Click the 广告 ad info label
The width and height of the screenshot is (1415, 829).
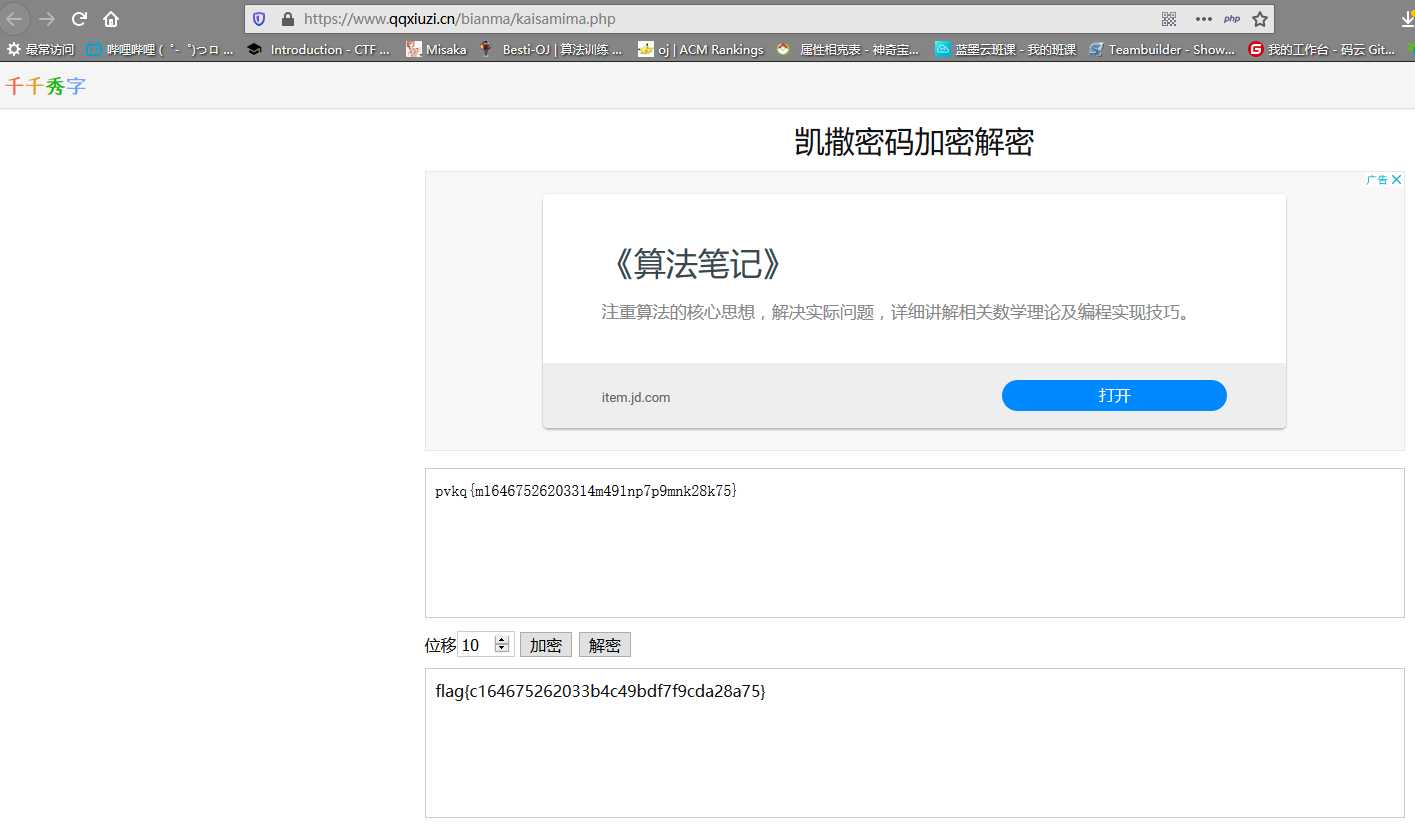(x=1377, y=180)
